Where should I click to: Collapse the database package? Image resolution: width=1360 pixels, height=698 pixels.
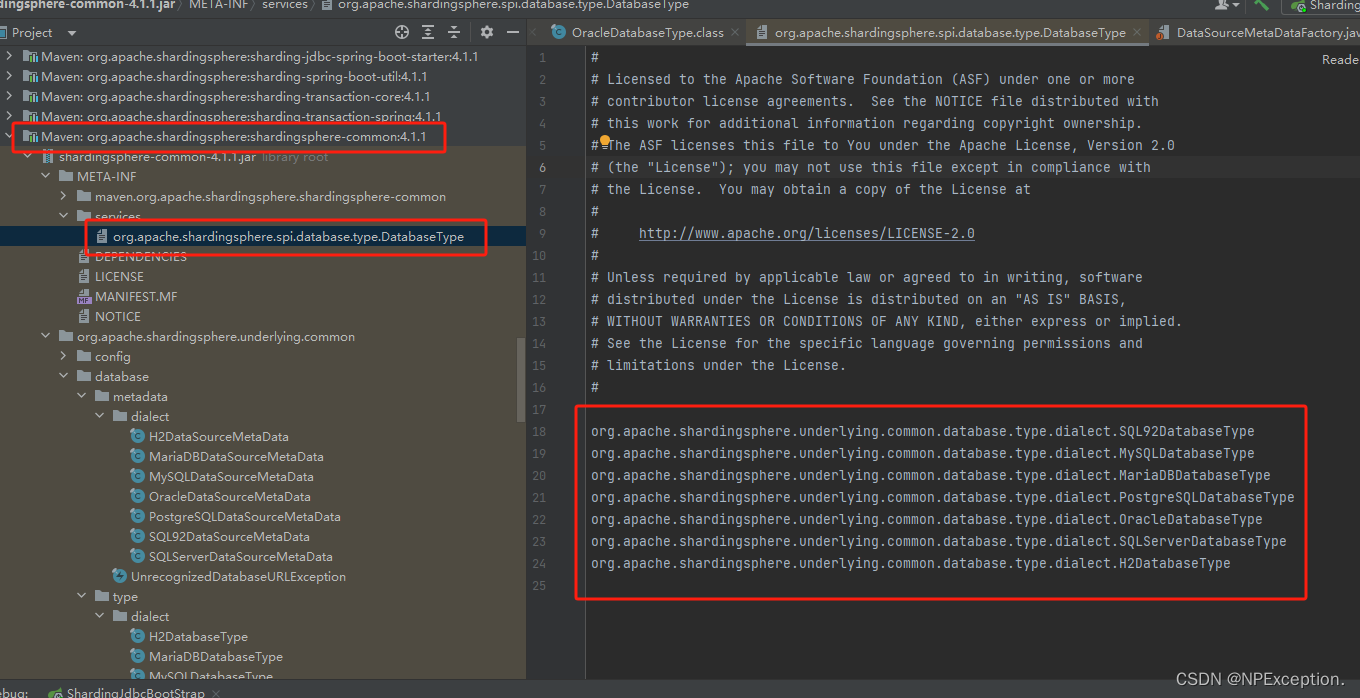click(x=64, y=376)
